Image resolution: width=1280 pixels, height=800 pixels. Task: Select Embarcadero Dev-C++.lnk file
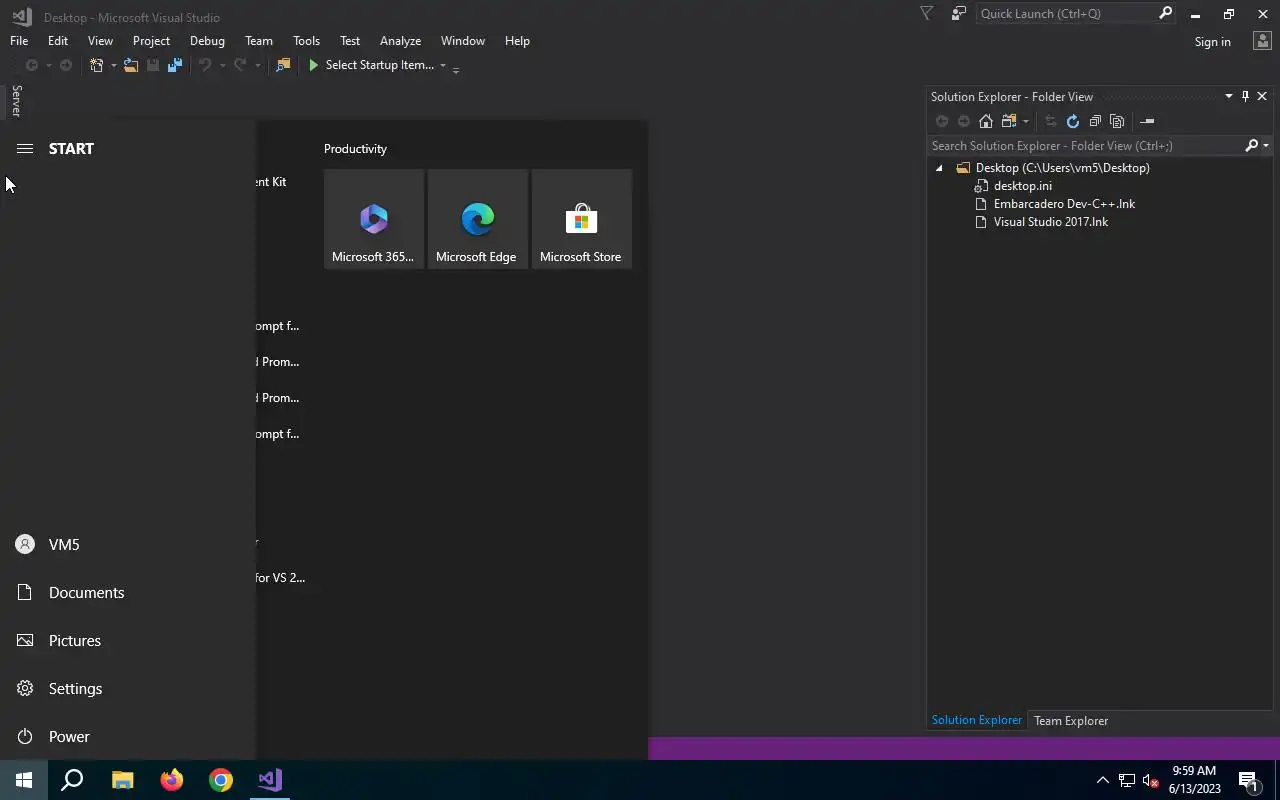(1064, 204)
